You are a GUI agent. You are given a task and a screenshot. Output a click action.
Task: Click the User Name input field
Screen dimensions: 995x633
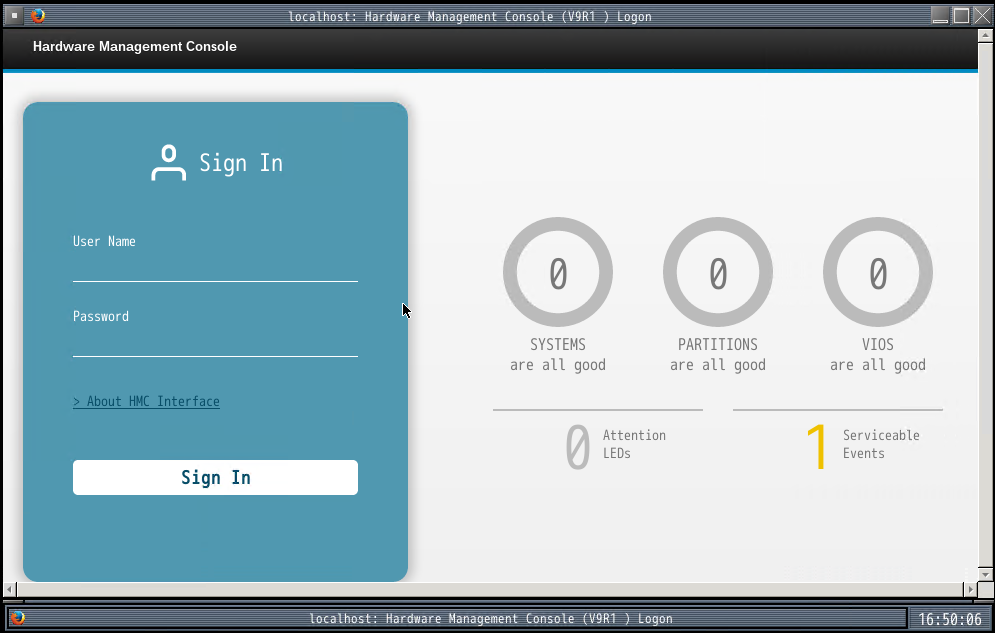(x=215, y=268)
